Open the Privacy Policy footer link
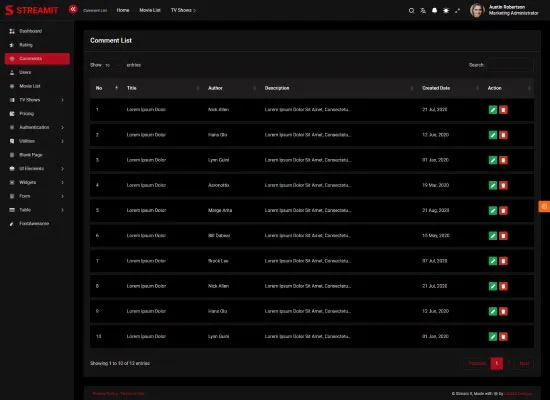550x400 pixels. (105, 394)
